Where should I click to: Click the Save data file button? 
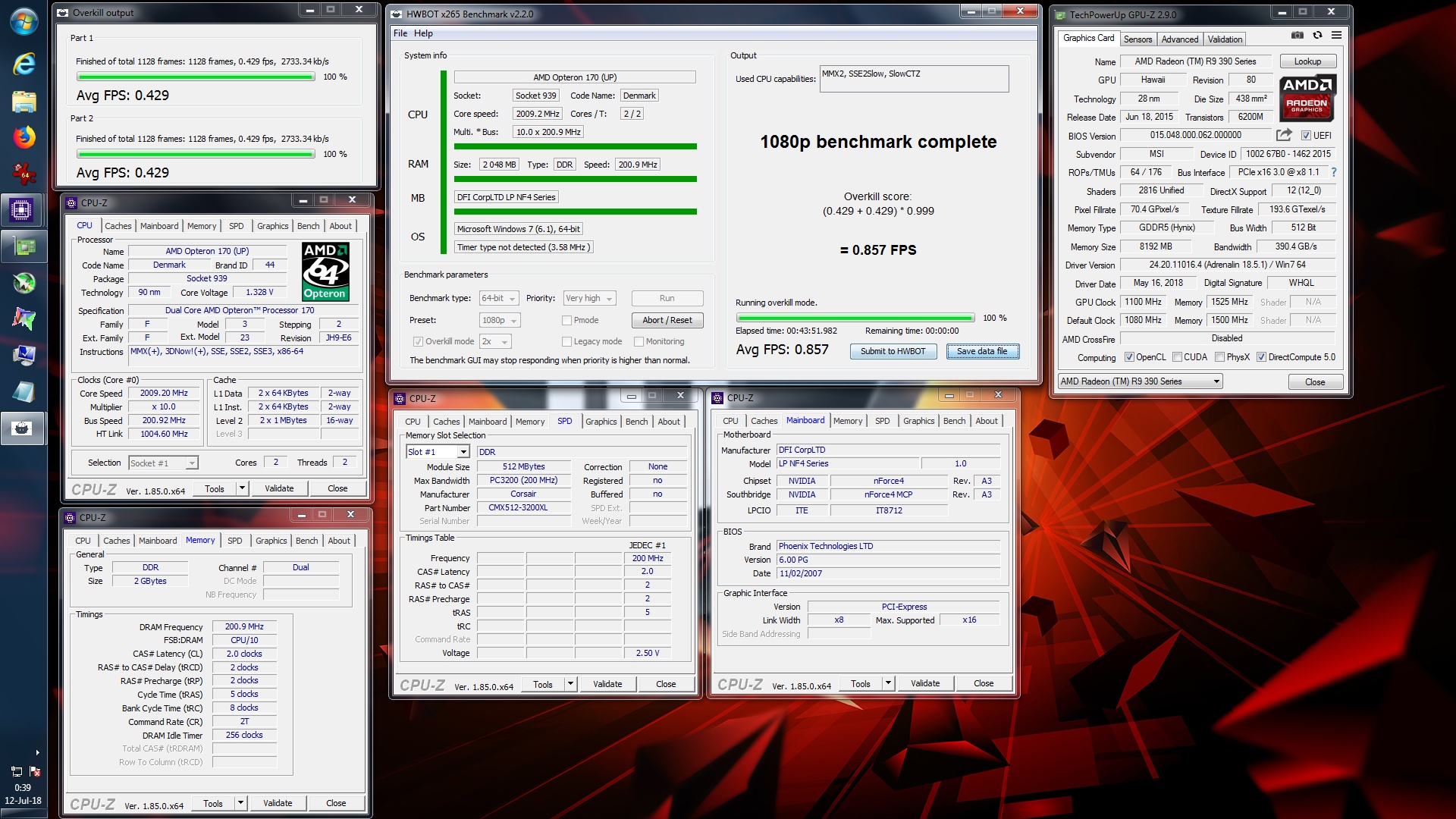(x=982, y=351)
